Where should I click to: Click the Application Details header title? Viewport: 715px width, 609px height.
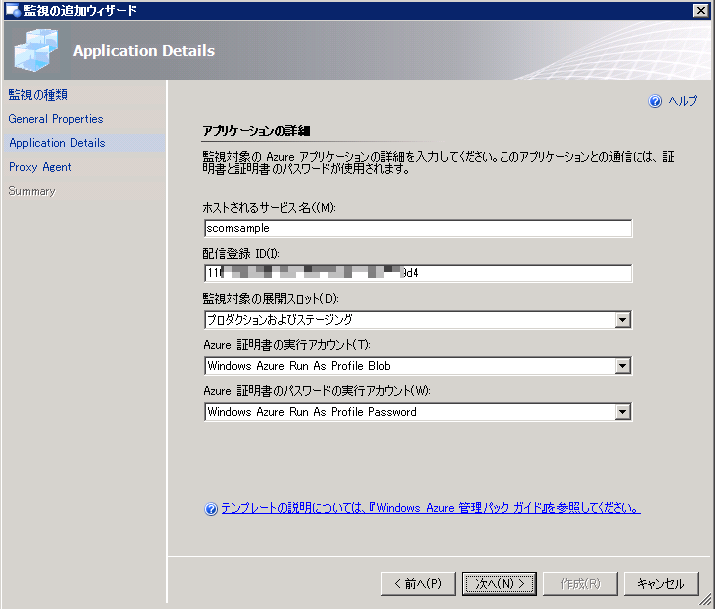click(144, 51)
